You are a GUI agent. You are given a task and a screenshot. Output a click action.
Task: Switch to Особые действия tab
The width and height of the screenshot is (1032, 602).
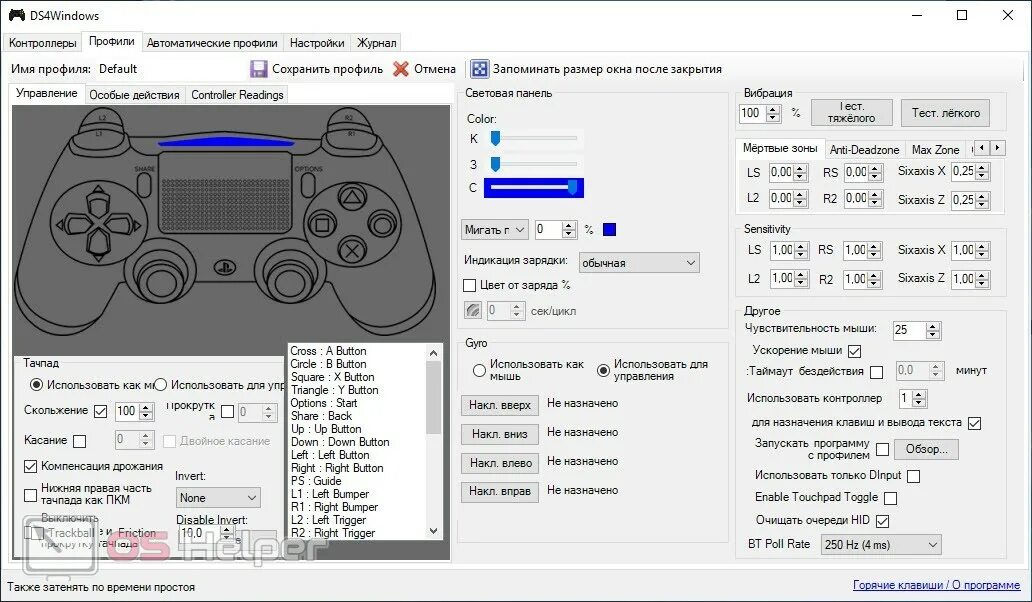point(134,95)
